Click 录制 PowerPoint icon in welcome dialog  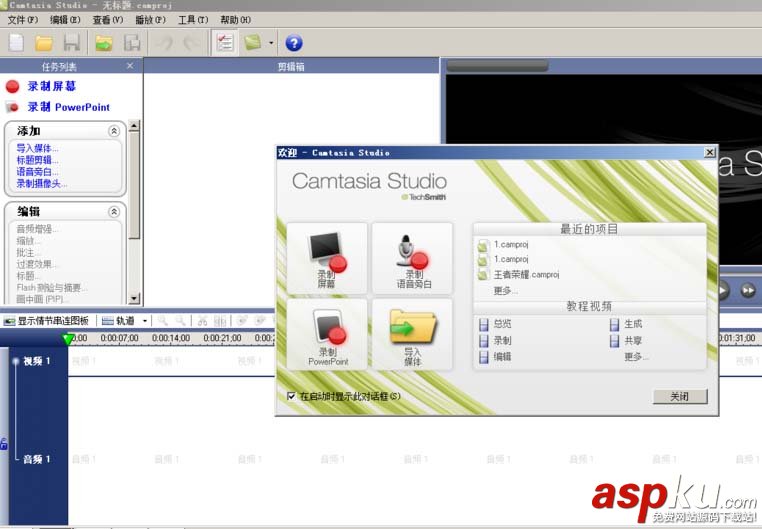[327, 335]
